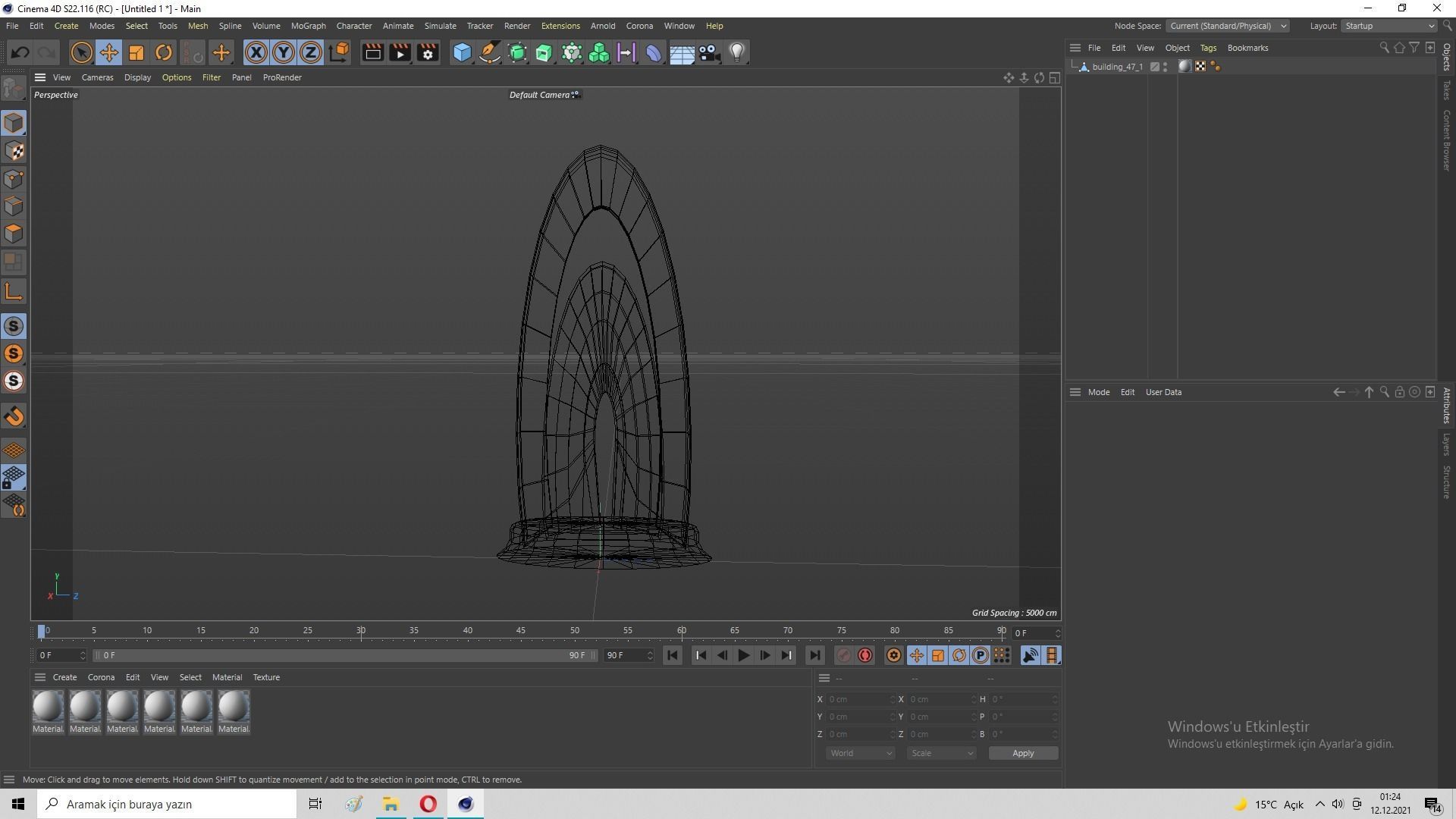Add a Cube primitive object
The image size is (1456, 819).
[x=462, y=52]
